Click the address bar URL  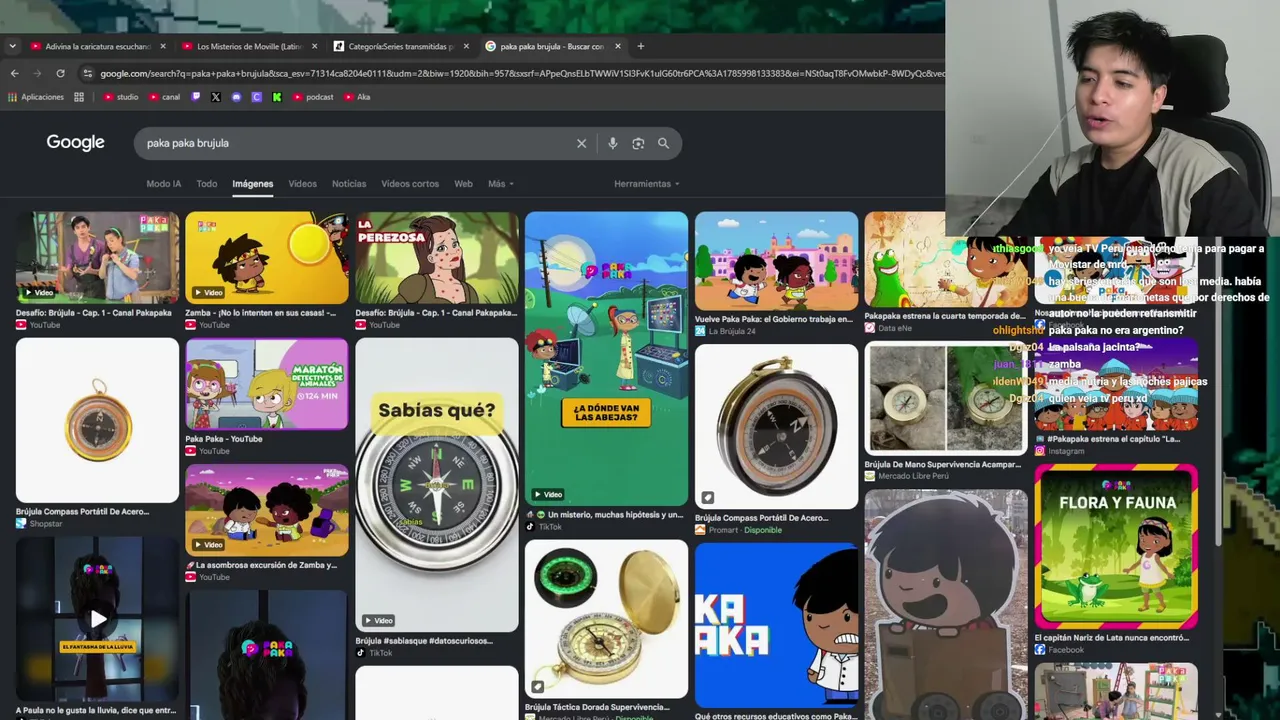click(520, 73)
